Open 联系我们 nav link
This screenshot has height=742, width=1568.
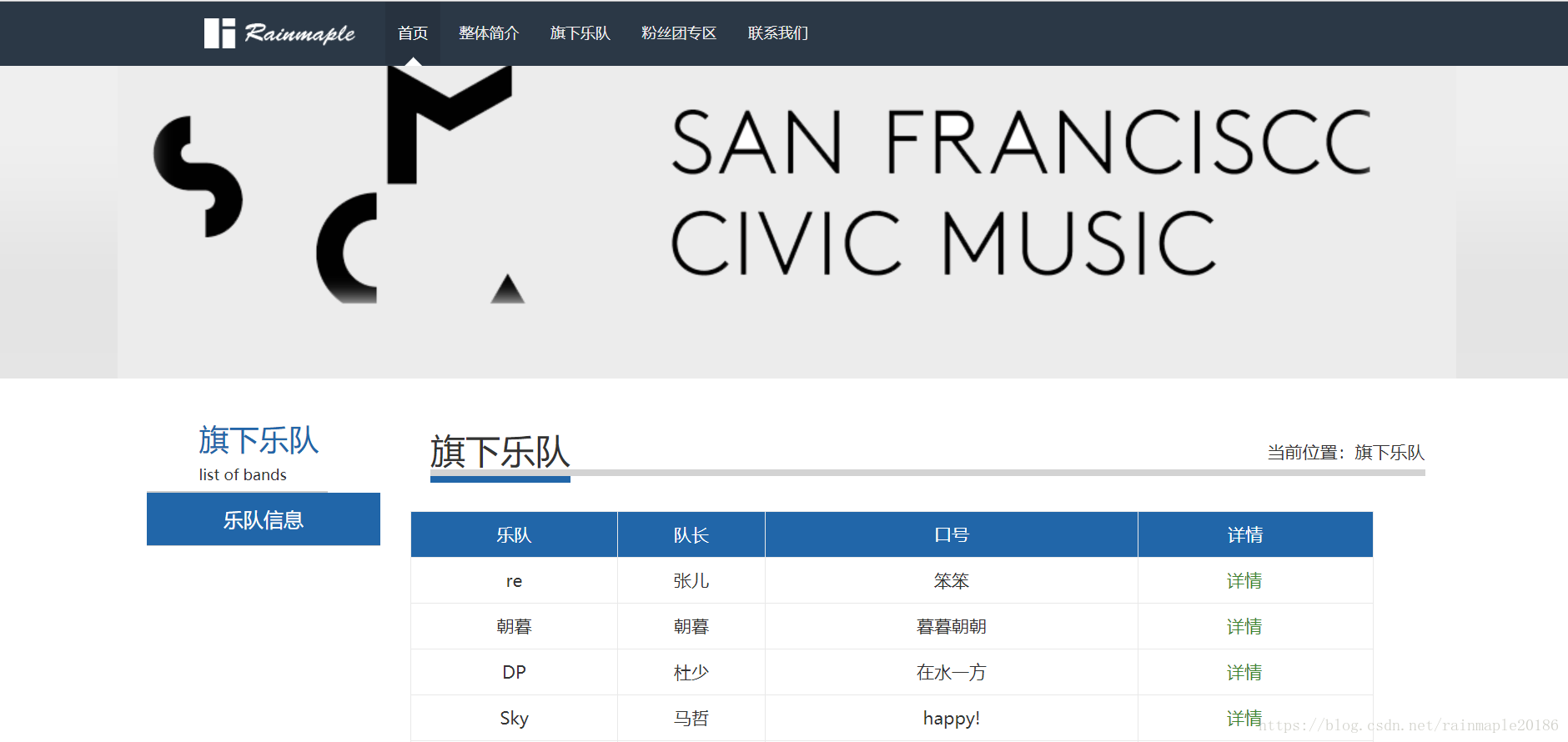pyautogui.click(x=778, y=33)
